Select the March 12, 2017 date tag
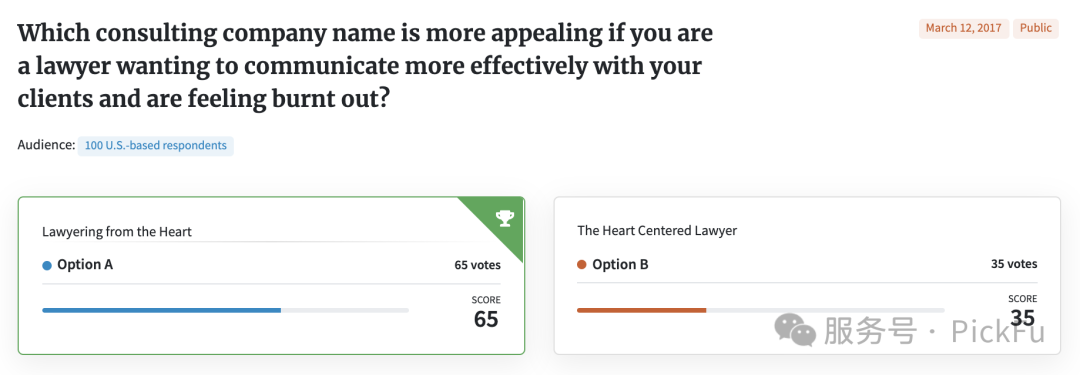 coord(964,28)
